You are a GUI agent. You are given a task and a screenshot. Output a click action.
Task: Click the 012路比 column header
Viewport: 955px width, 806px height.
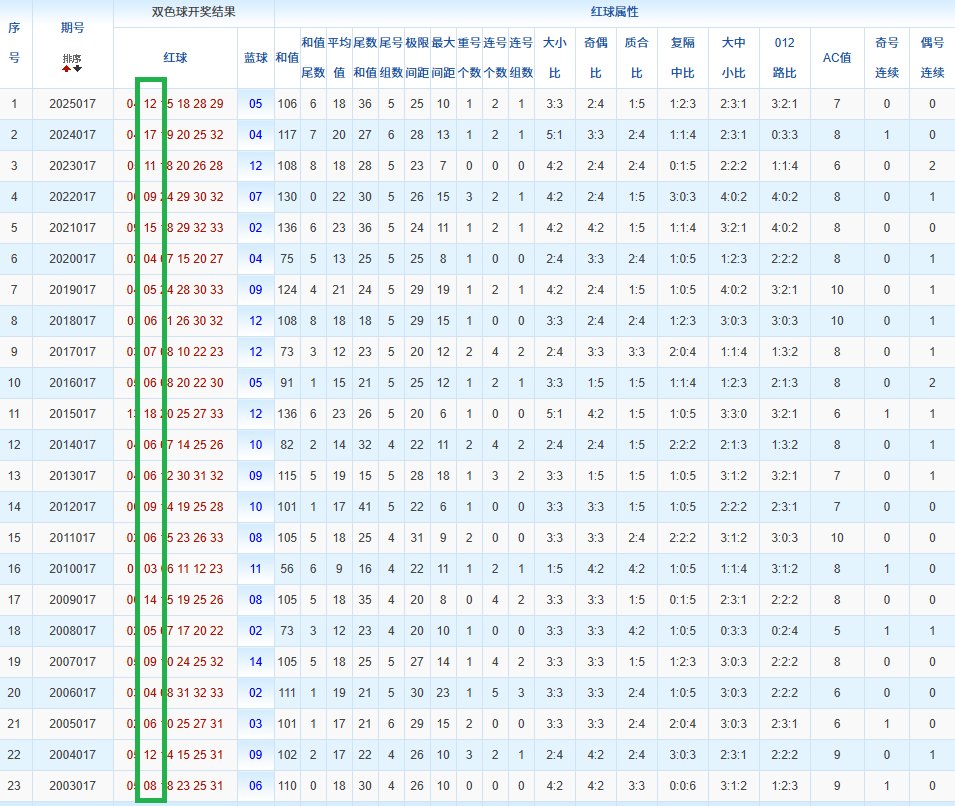pyautogui.click(x=784, y=57)
